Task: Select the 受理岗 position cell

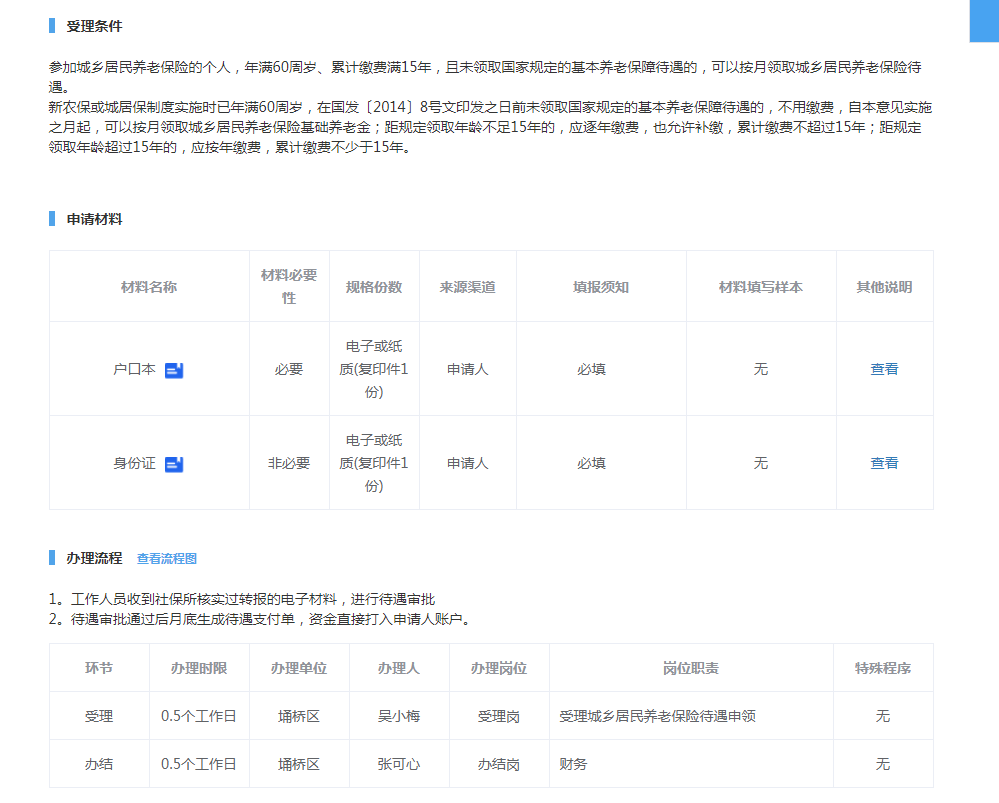Action: pyautogui.click(x=499, y=716)
